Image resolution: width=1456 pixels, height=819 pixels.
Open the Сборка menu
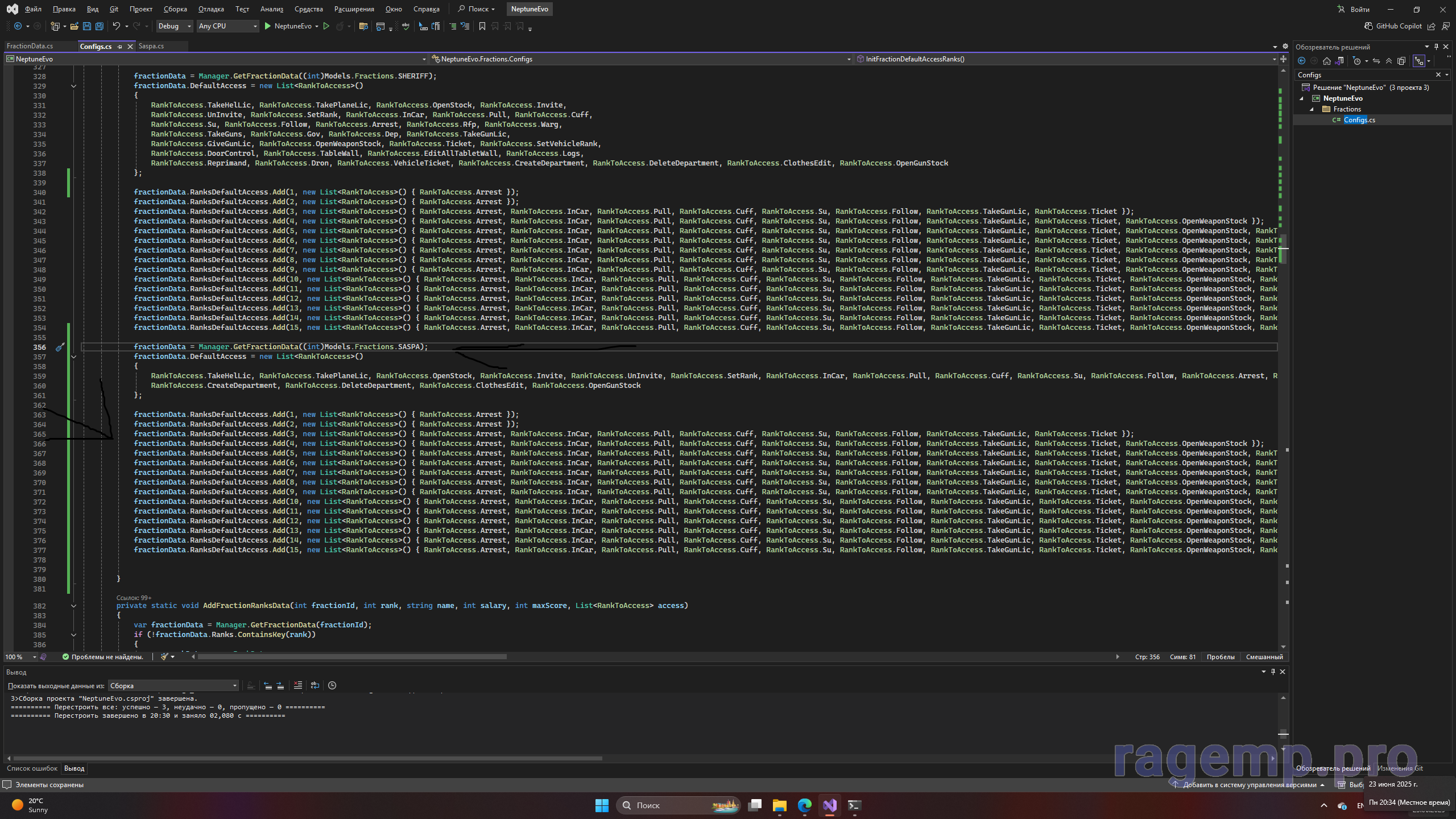[175, 9]
